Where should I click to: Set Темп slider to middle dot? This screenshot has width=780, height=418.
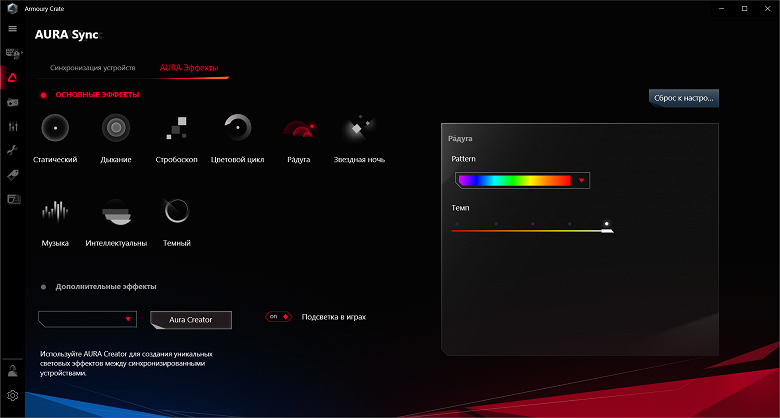pyautogui.click(x=532, y=224)
